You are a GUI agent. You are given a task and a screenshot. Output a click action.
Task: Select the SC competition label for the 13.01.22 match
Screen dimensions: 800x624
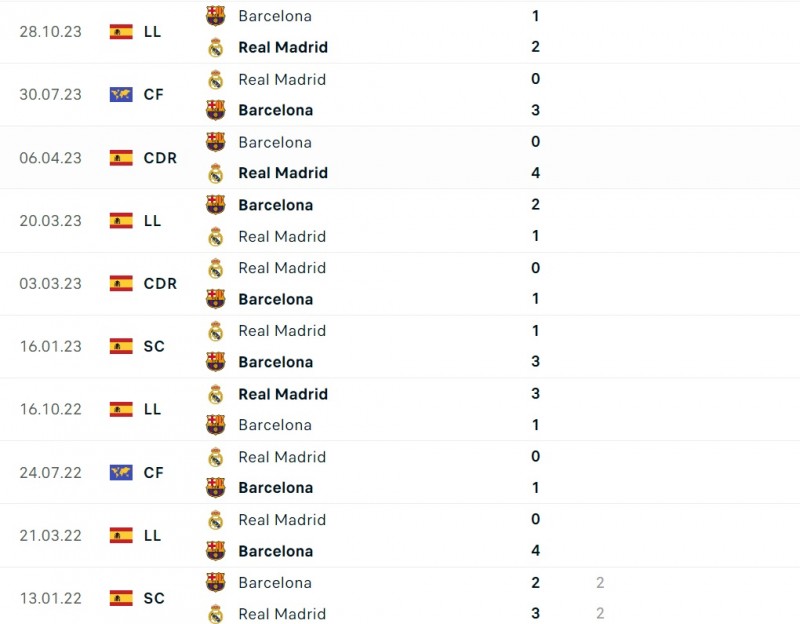pyautogui.click(x=154, y=598)
